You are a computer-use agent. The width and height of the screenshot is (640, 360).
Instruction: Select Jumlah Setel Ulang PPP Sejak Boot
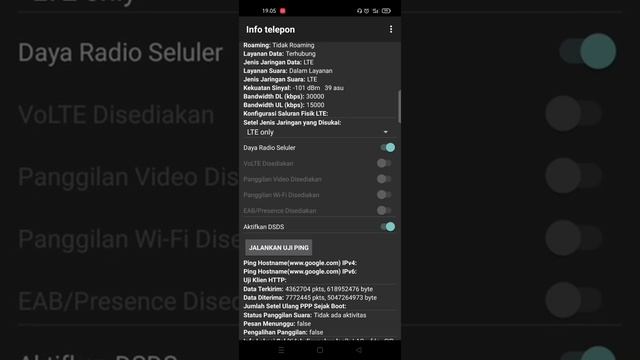click(295, 306)
